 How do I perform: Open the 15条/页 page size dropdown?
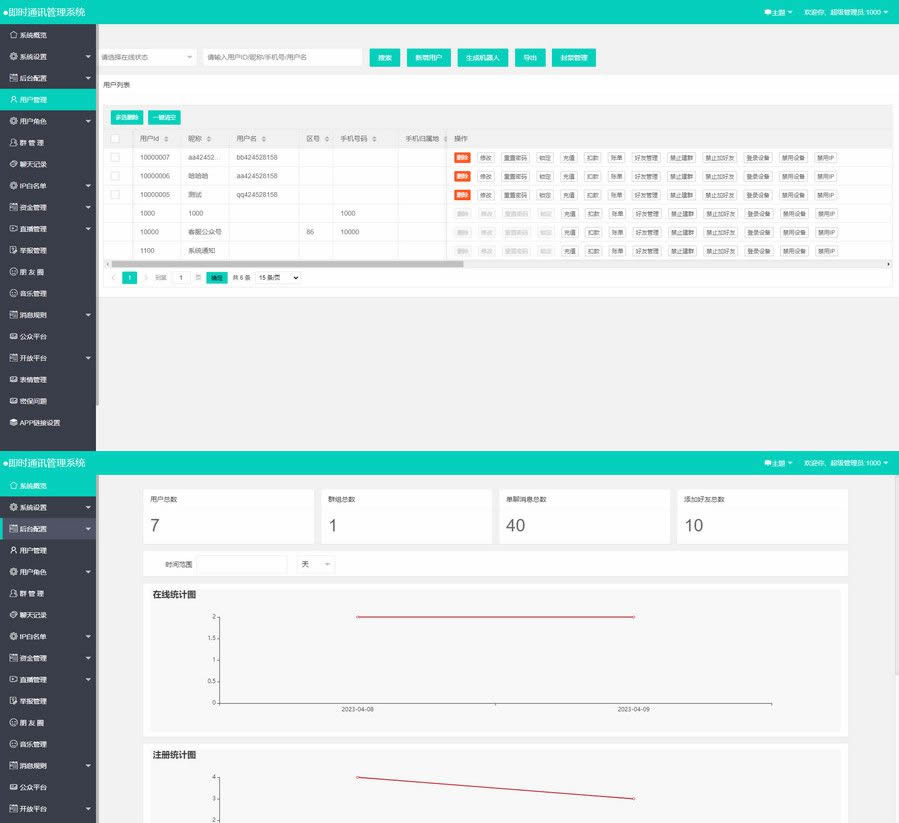278,278
